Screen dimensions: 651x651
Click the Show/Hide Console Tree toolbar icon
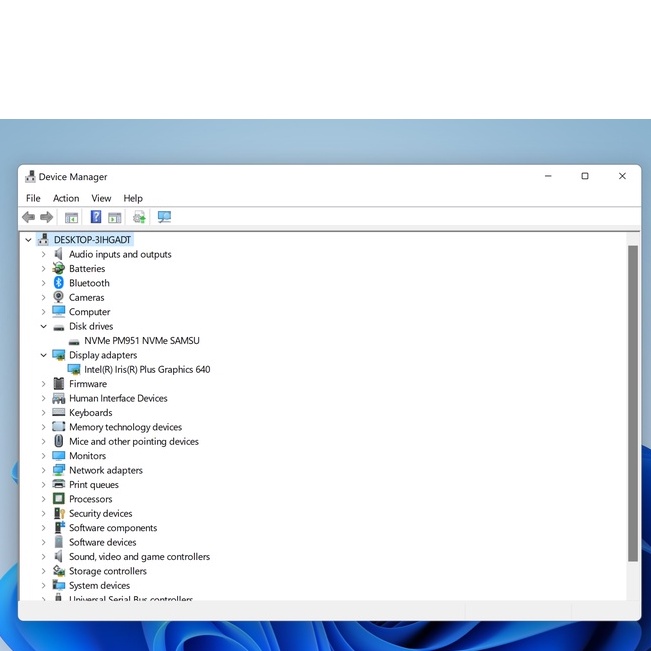tap(72, 217)
